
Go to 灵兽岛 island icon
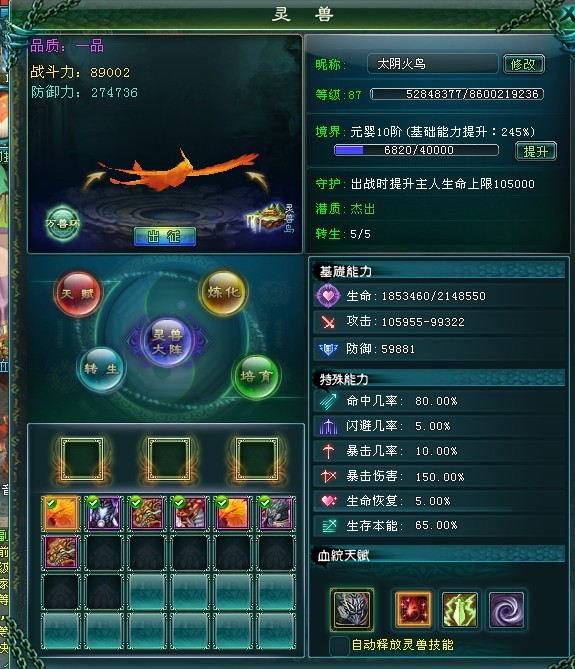(x=271, y=218)
